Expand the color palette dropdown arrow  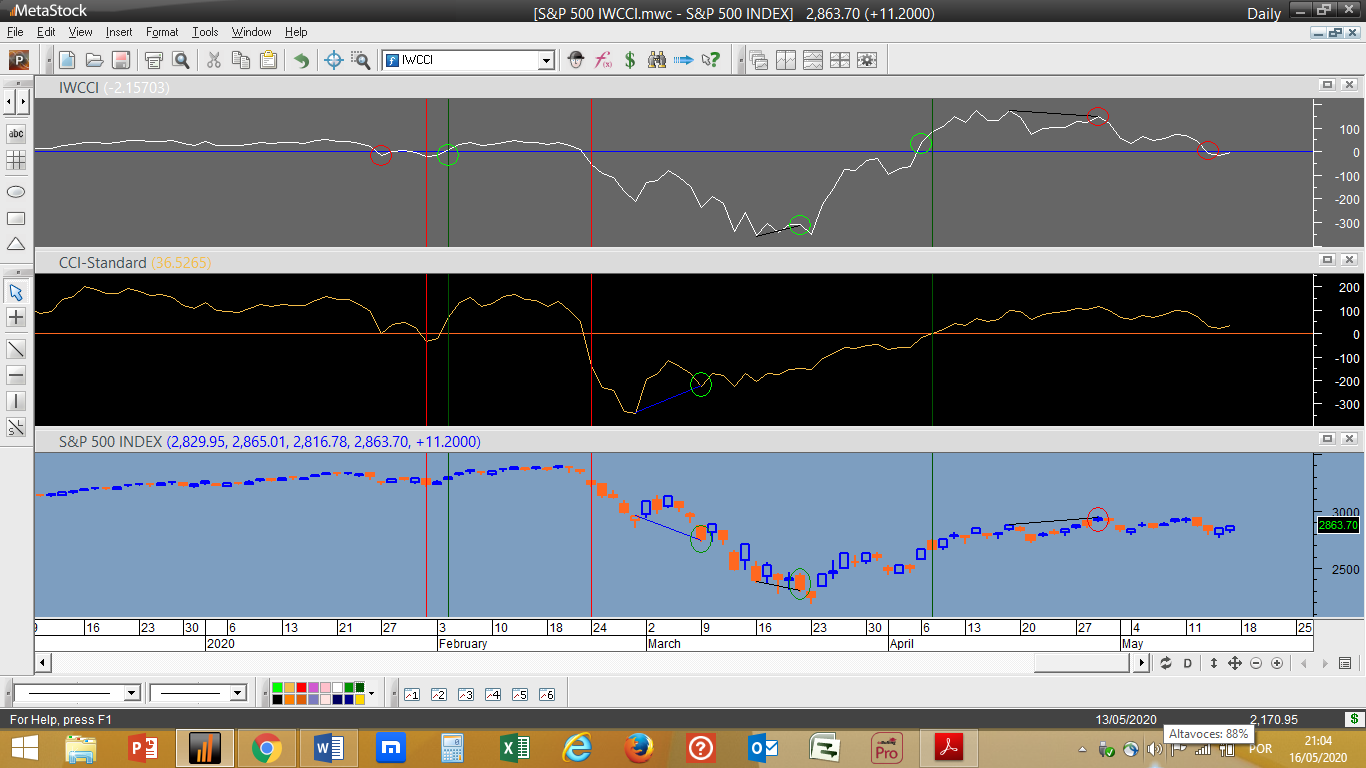[371, 693]
